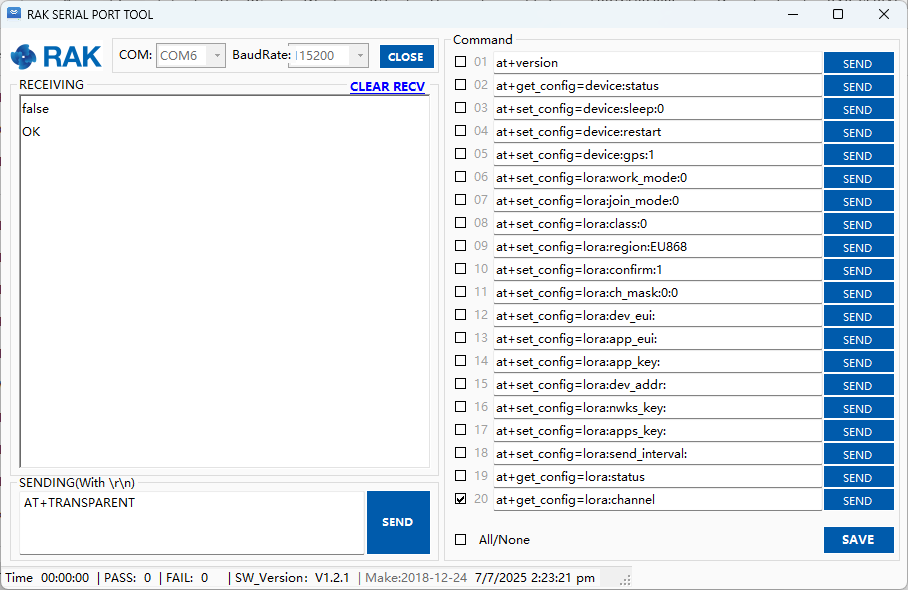Image resolution: width=908 pixels, height=590 pixels.
Task: Click the CLEAR RECV link
Action: [387, 87]
